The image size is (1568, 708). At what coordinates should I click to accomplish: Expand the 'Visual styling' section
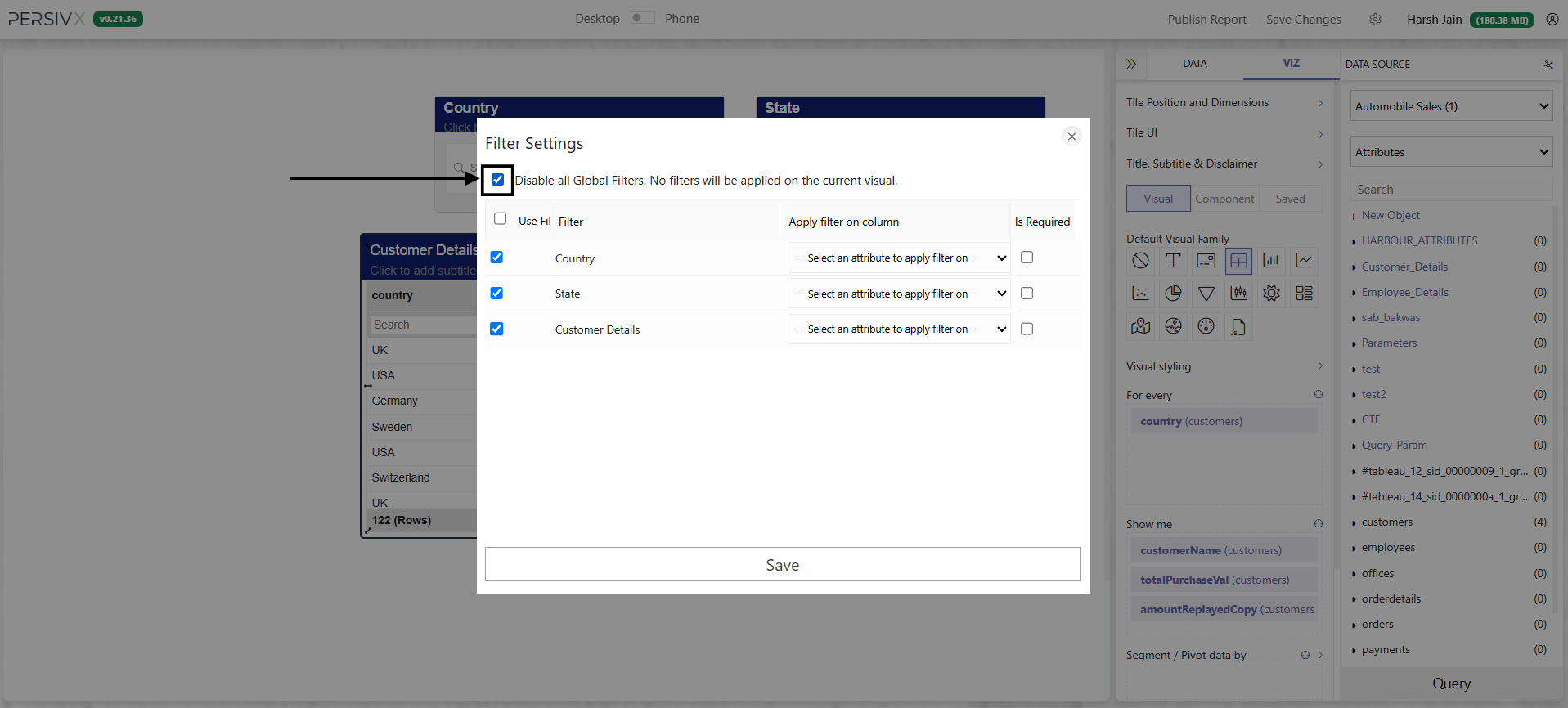coord(1224,366)
